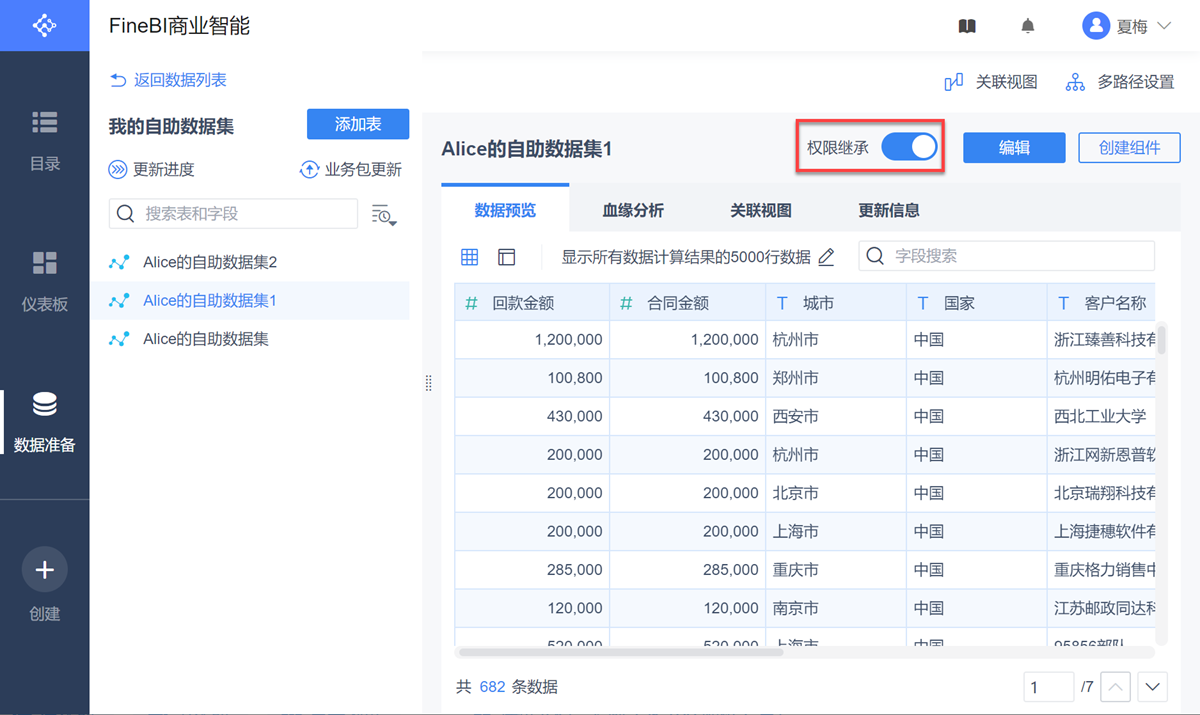Image resolution: width=1200 pixels, height=715 pixels.
Task: Switch to grid data view icon
Action: click(469, 257)
